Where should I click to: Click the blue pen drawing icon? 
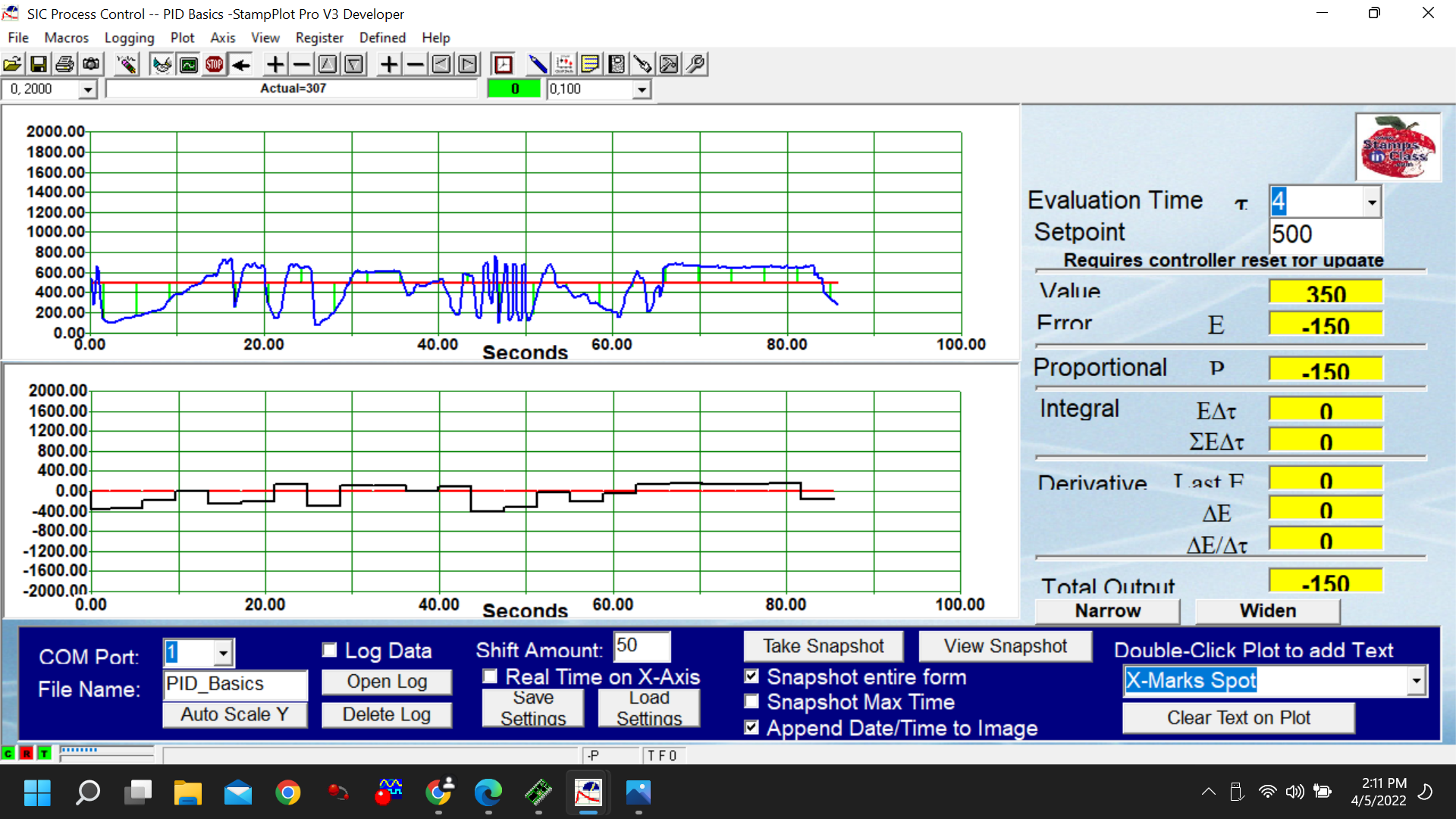[x=538, y=64]
